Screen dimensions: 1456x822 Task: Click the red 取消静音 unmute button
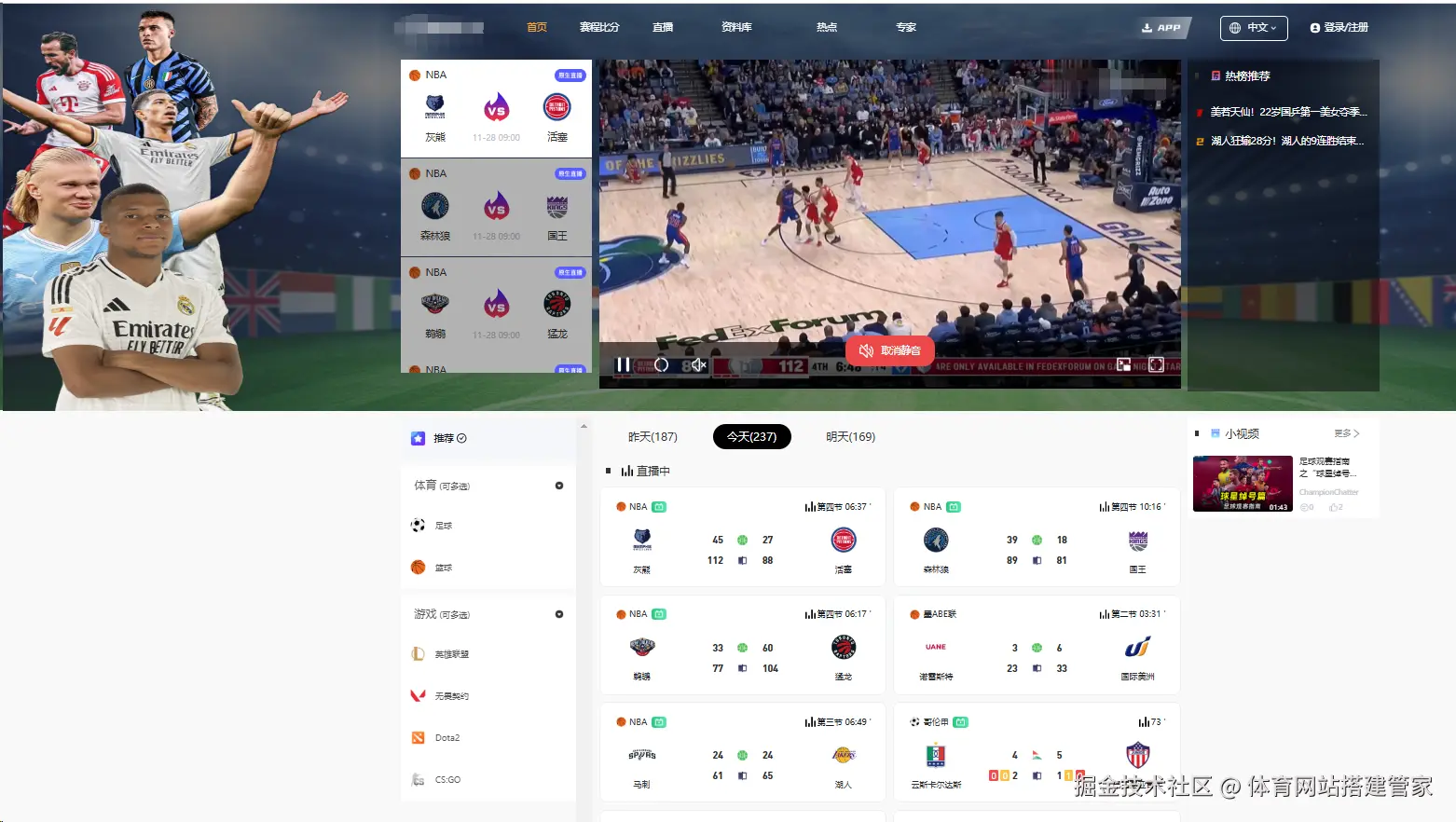[889, 350]
